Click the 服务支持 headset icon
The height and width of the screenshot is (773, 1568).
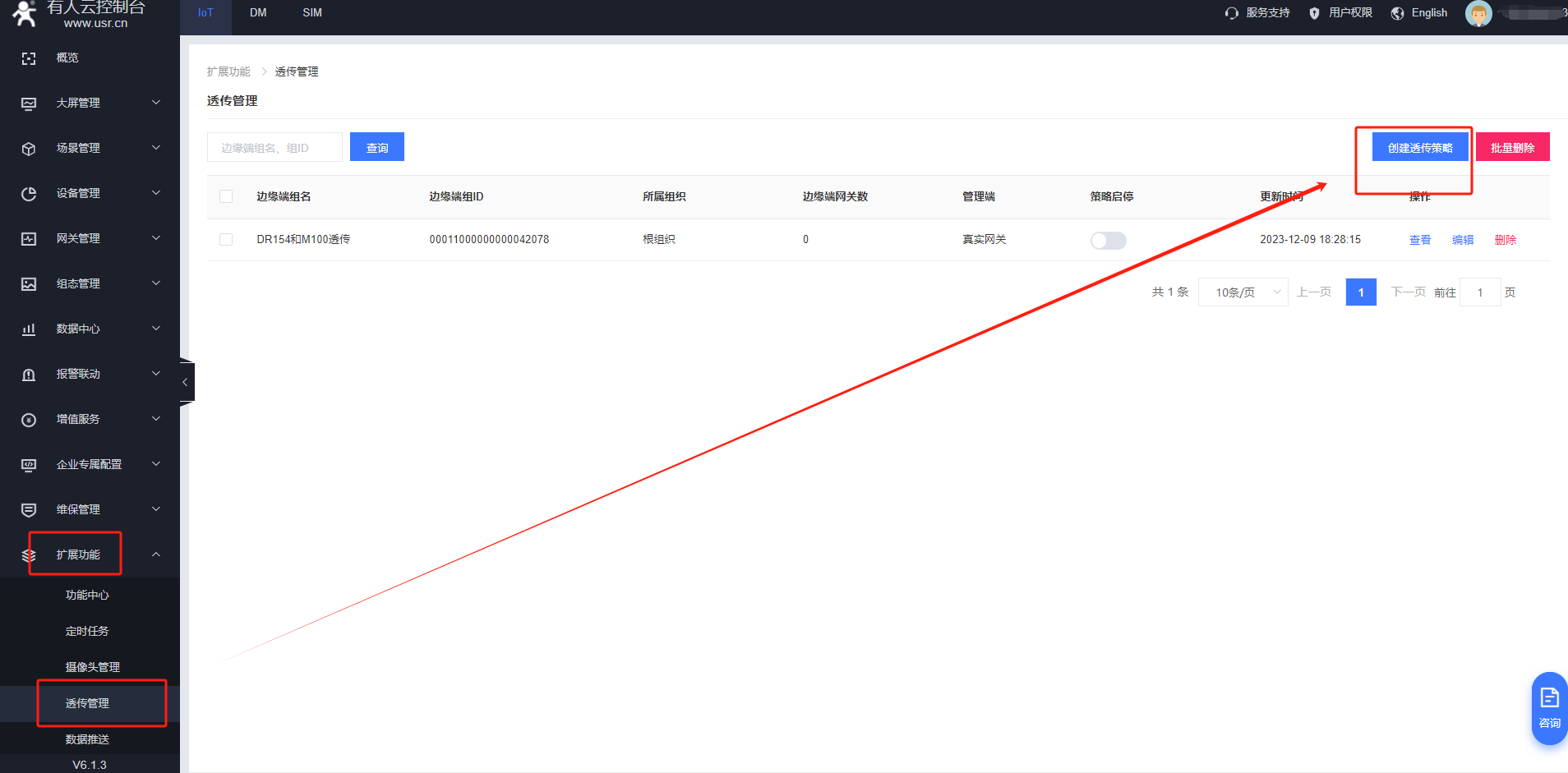1231,13
